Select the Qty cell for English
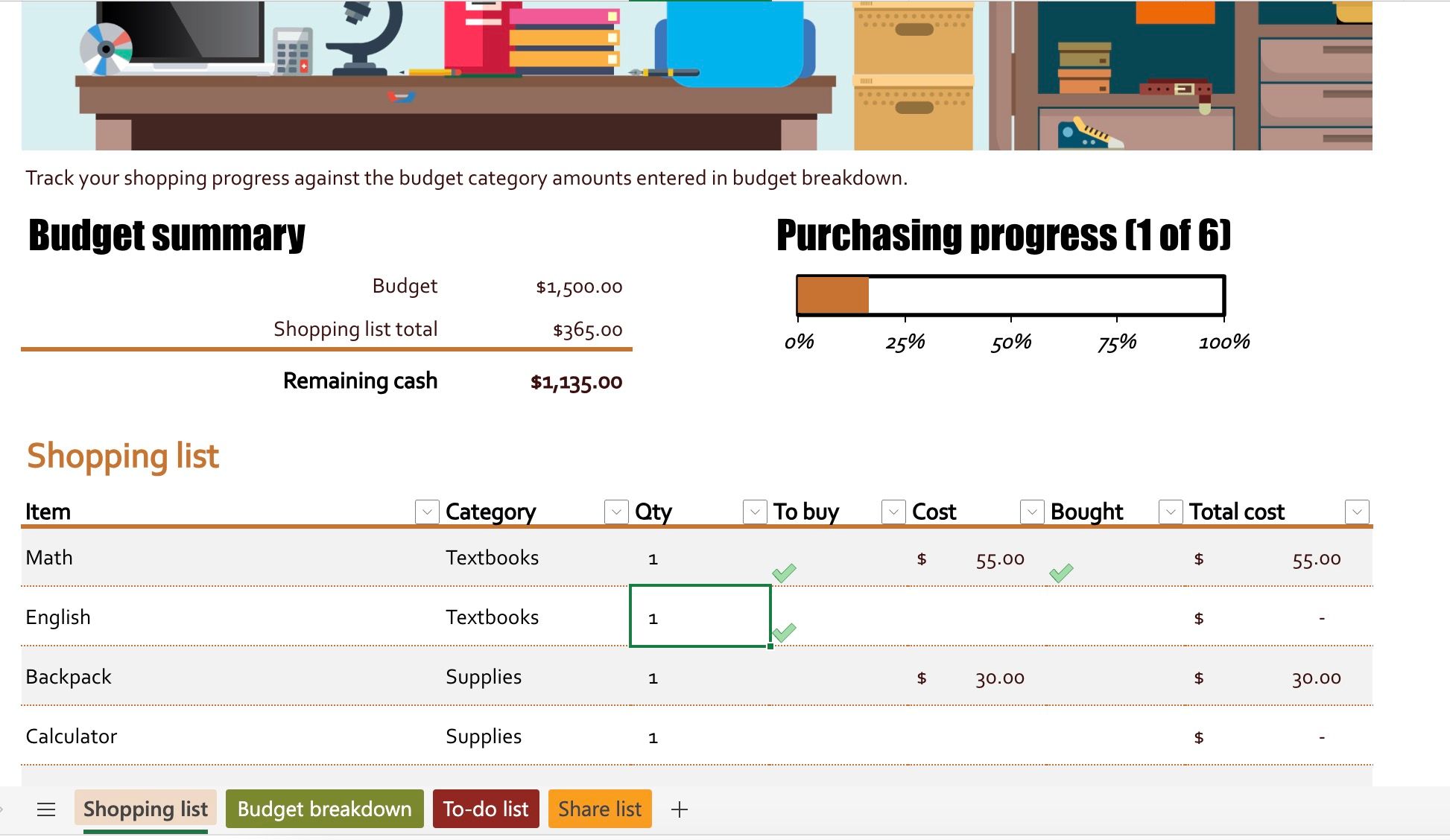The width and height of the screenshot is (1450, 840). pos(699,617)
